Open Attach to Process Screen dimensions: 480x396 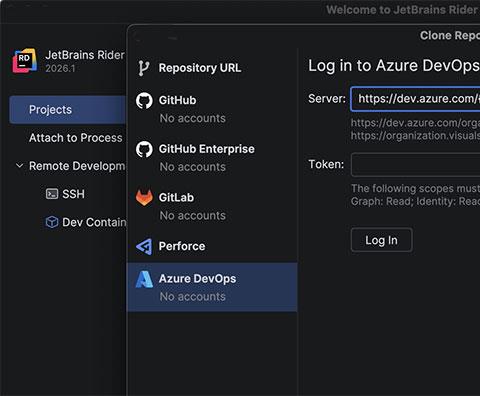tap(76, 138)
